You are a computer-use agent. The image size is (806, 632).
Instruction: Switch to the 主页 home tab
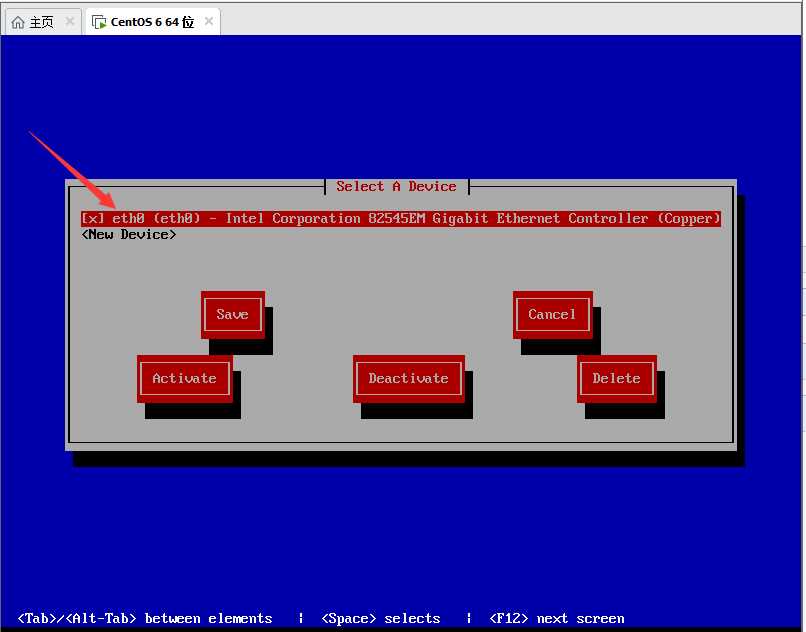point(41,22)
